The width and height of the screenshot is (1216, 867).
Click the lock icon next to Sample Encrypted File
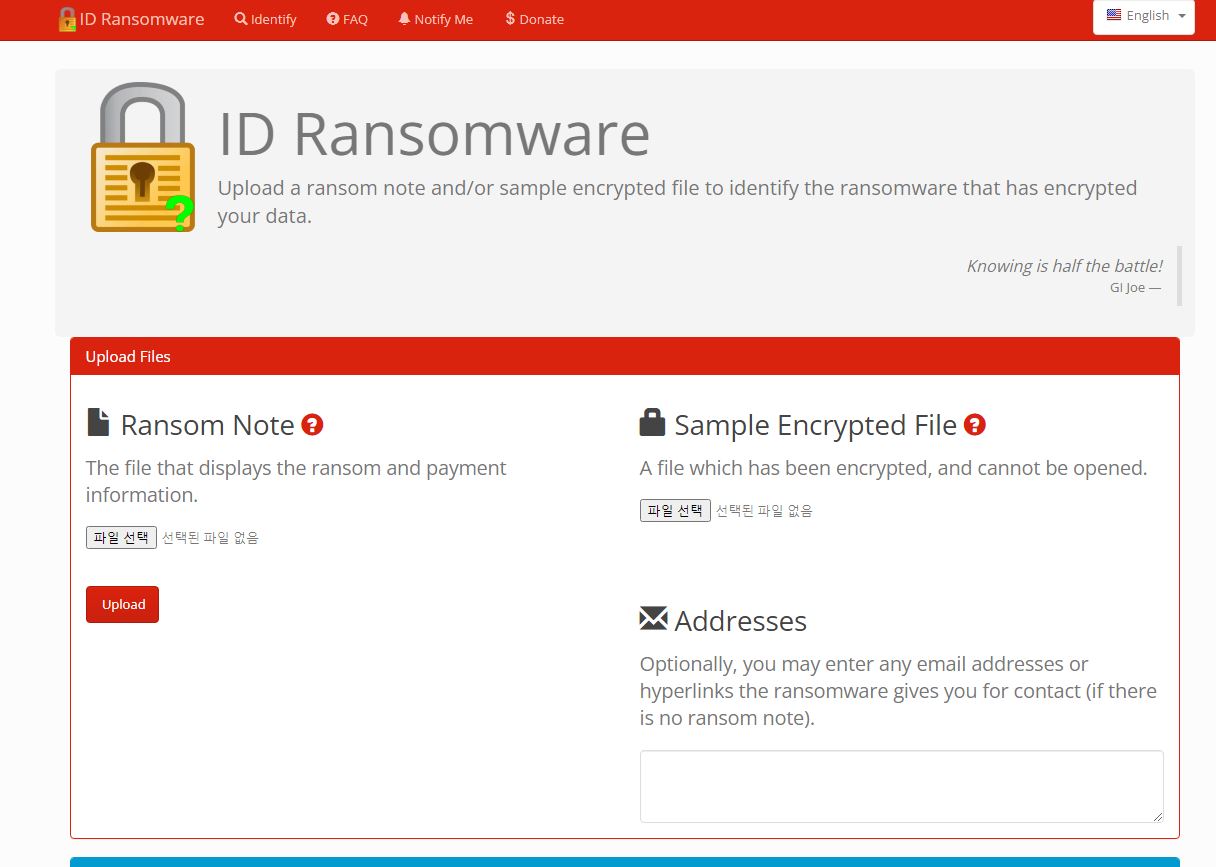pyautogui.click(x=652, y=422)
